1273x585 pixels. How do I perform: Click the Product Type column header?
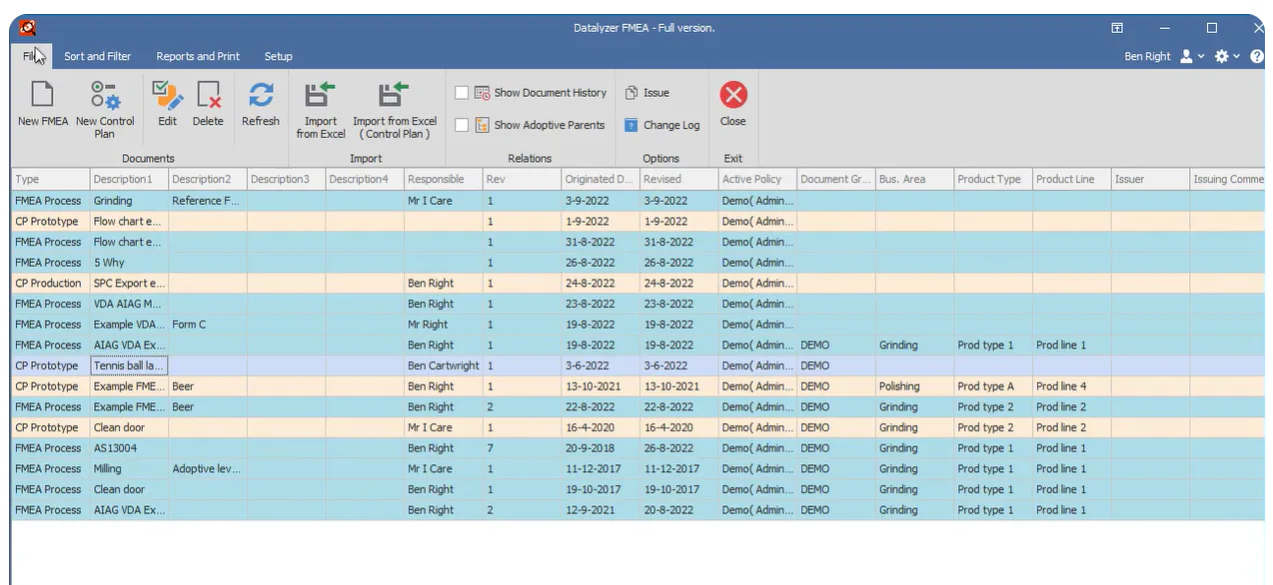(x=994, y=180)
